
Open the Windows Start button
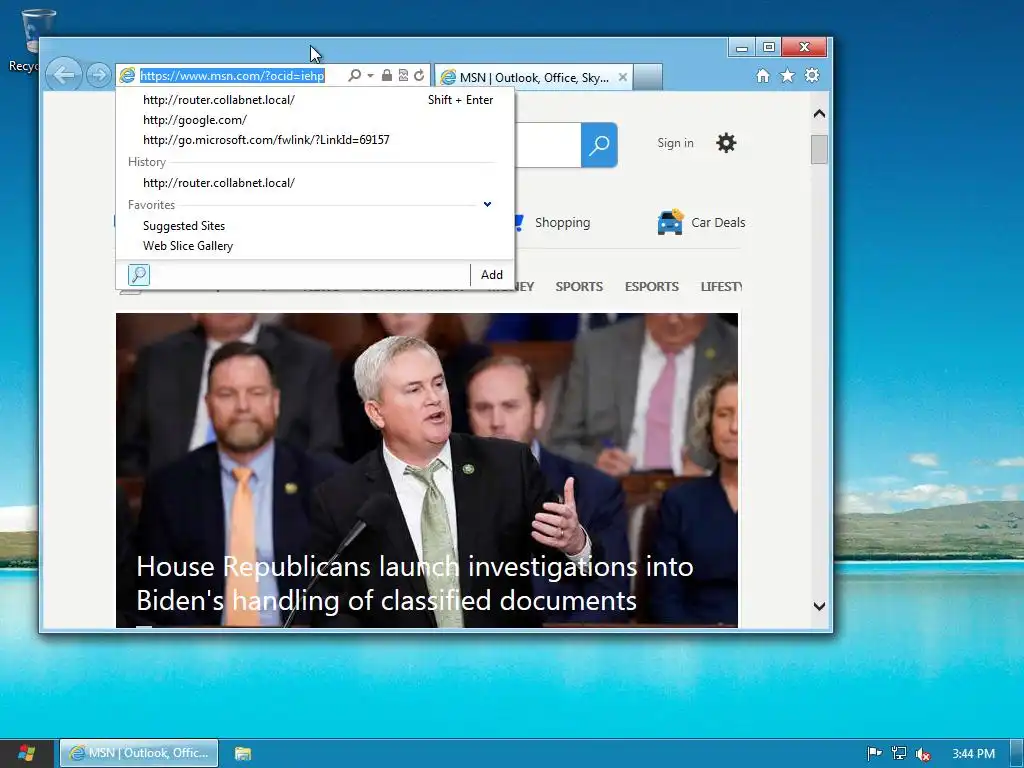pyautogui.click(x=26, y=753)
